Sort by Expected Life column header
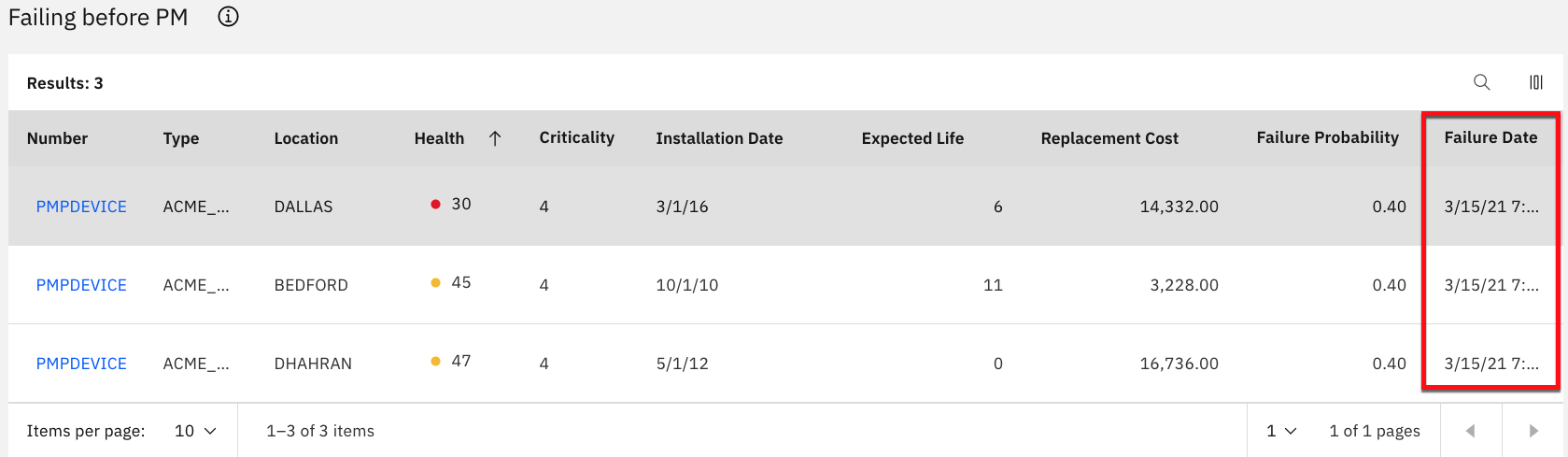This screenshot has height=457, width=1568. (912, 138)
